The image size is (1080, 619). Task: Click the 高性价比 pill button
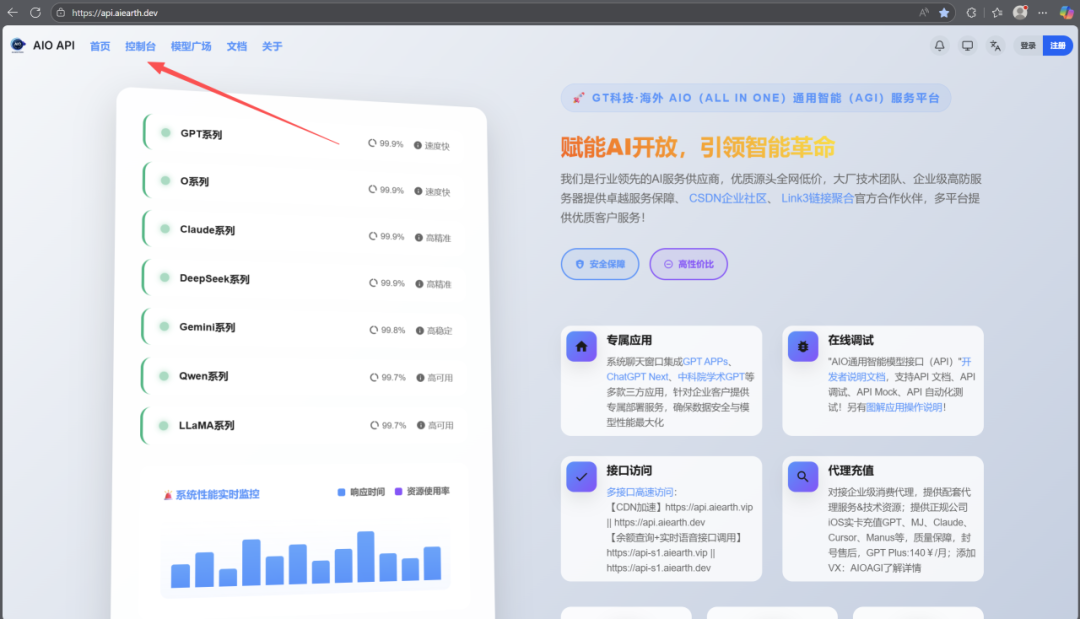coord(688,264)
